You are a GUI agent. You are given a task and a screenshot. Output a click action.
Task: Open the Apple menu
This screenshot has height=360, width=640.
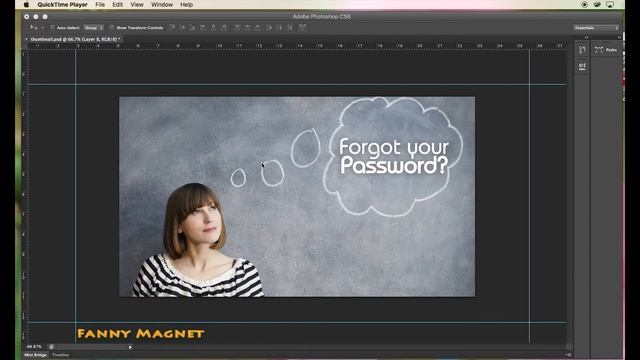click(27, 4)
